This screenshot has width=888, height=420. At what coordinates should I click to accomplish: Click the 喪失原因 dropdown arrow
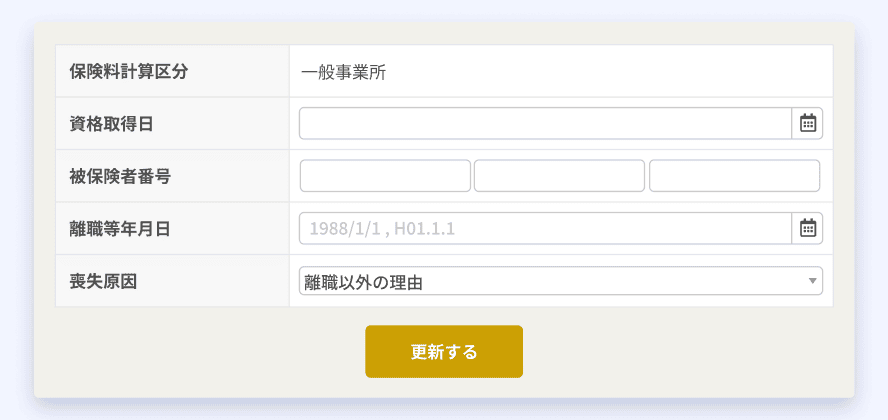[813, 281]
